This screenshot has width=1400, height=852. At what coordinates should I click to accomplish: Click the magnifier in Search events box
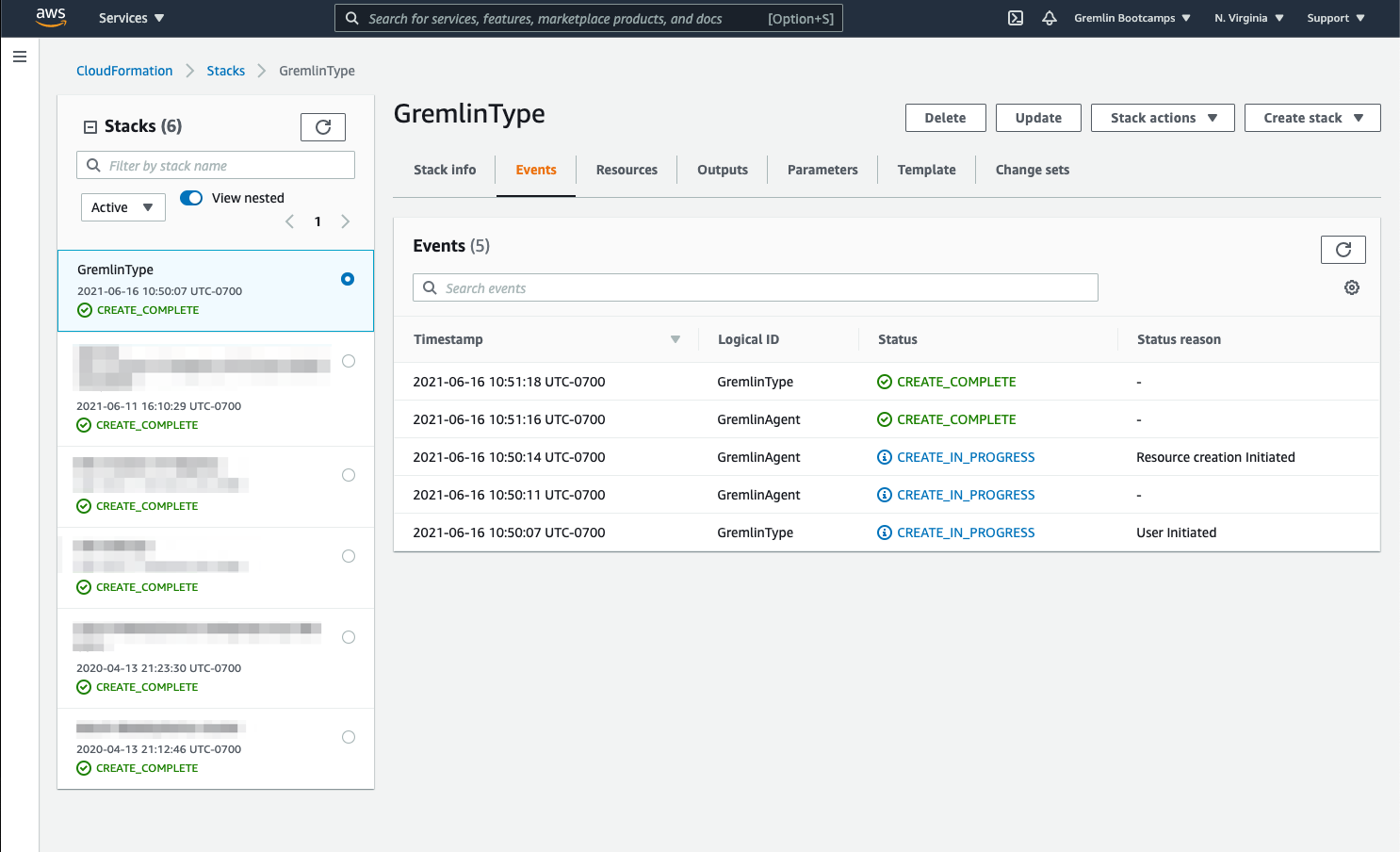pos(430,287)
